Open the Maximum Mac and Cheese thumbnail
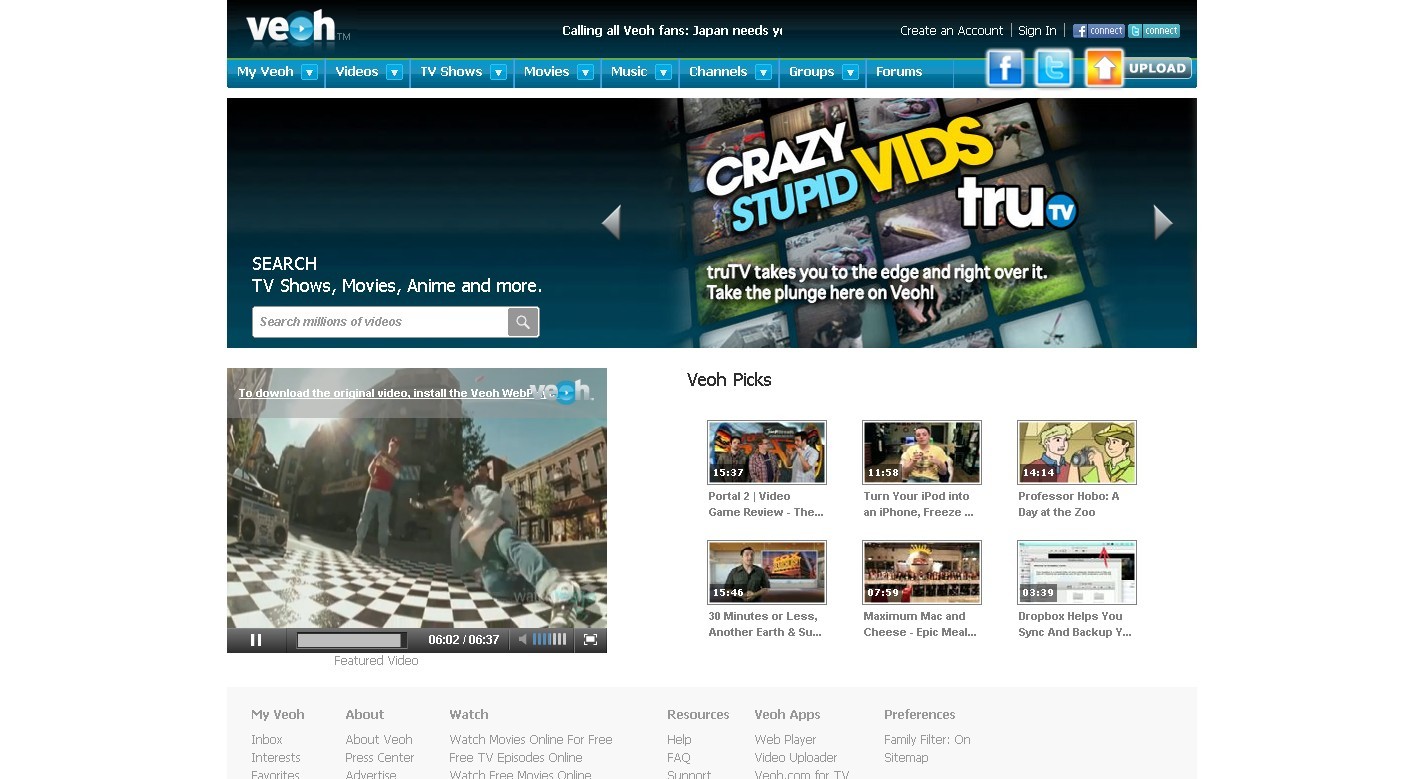The height and width of the screenshot is (779, 1421). click(x=922, y=572)
